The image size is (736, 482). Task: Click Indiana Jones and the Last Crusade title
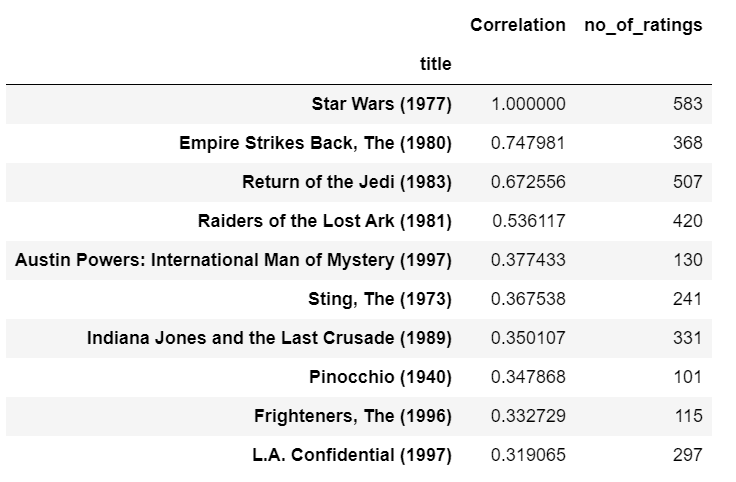[269, 338]
